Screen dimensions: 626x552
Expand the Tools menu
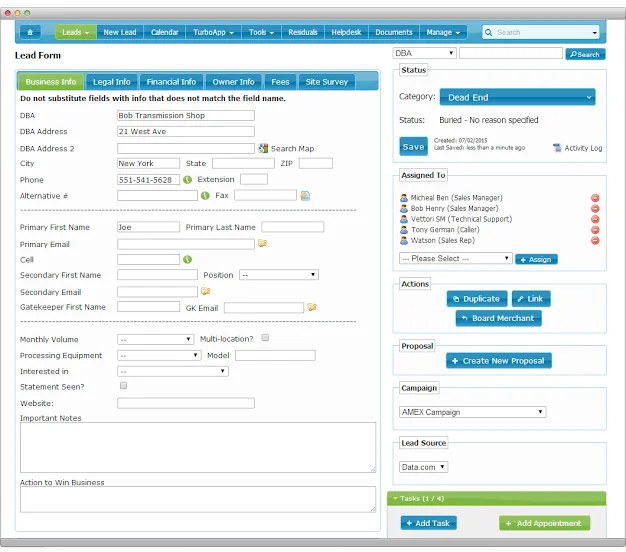tap(261, 32)
